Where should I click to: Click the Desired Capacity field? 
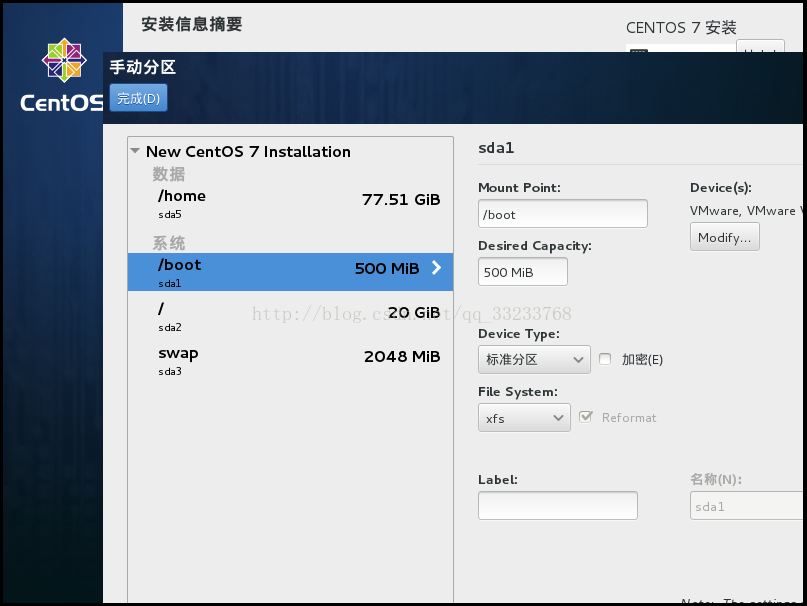click(523, 271)
